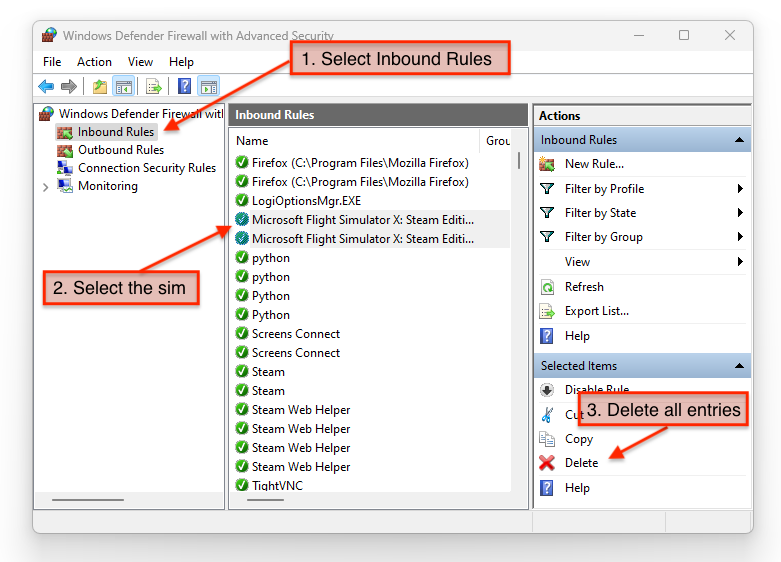Image resolution: width=781 pixels, height=562 pixels.
Task: Select the first Microsoft Flight Simulator X rule
Action: click(372, 220)
